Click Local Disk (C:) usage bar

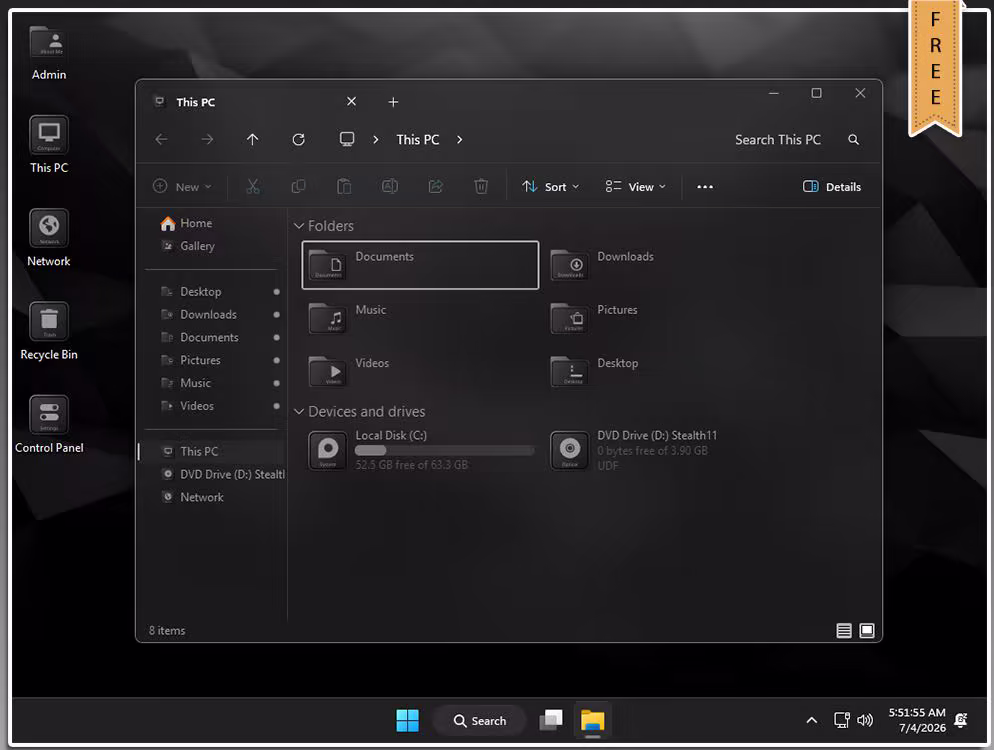coord(444,450)
